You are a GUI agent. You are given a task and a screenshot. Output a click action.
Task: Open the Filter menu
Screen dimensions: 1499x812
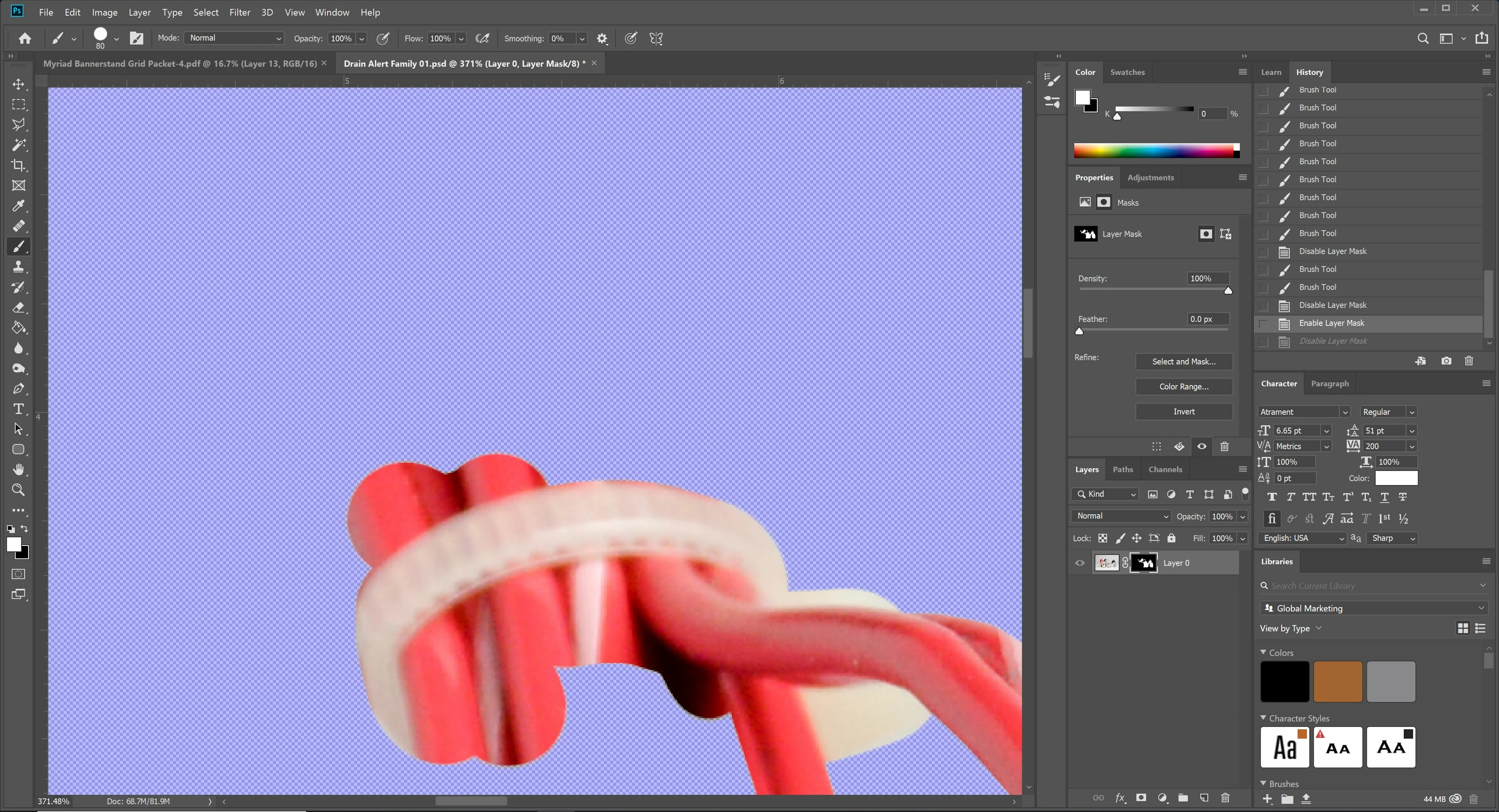(239, 12)
